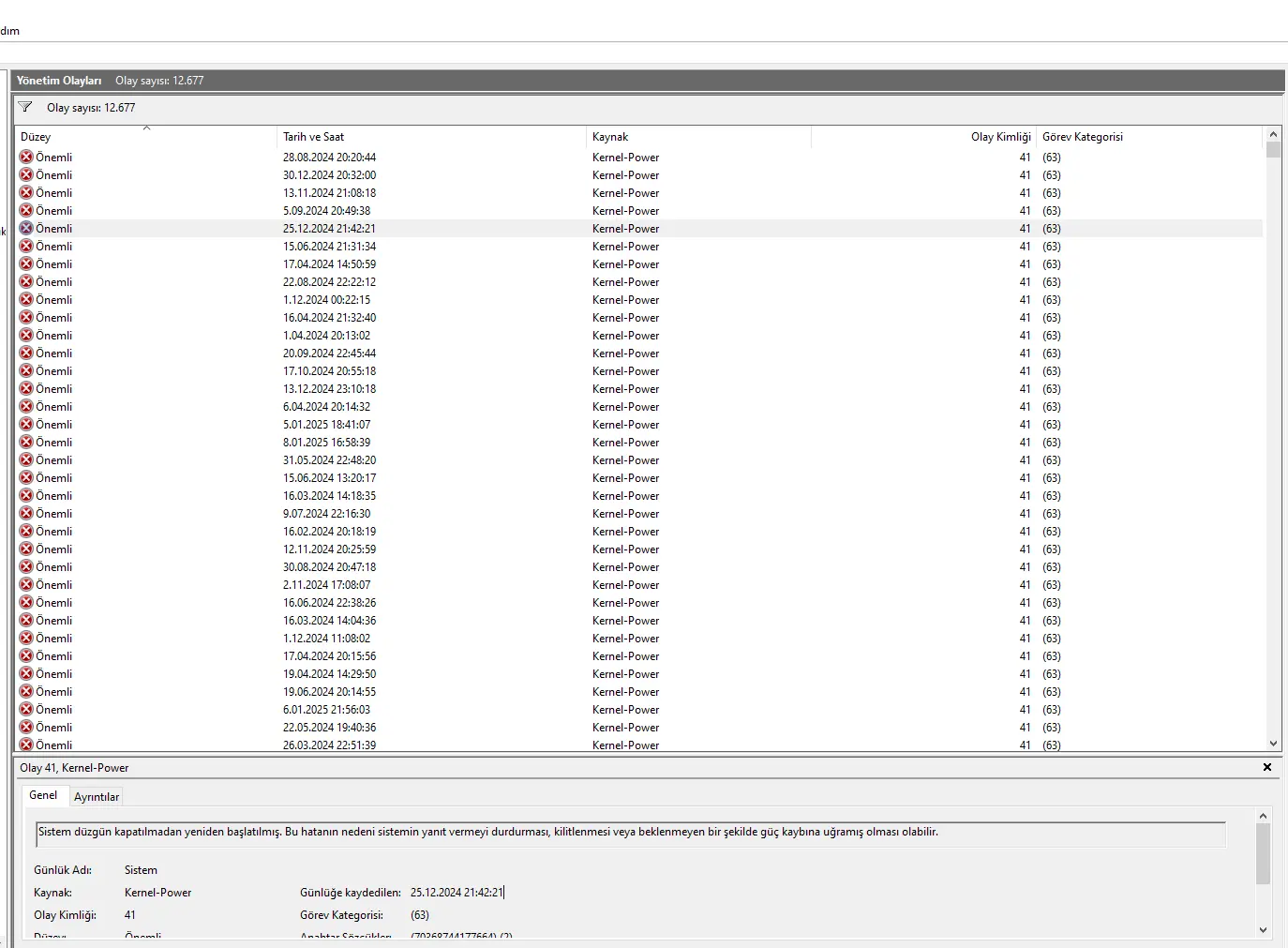Select the event dated 2.11.2024 17:08:07
Screen dimensions: 1288x948
(x=638, y=584)
